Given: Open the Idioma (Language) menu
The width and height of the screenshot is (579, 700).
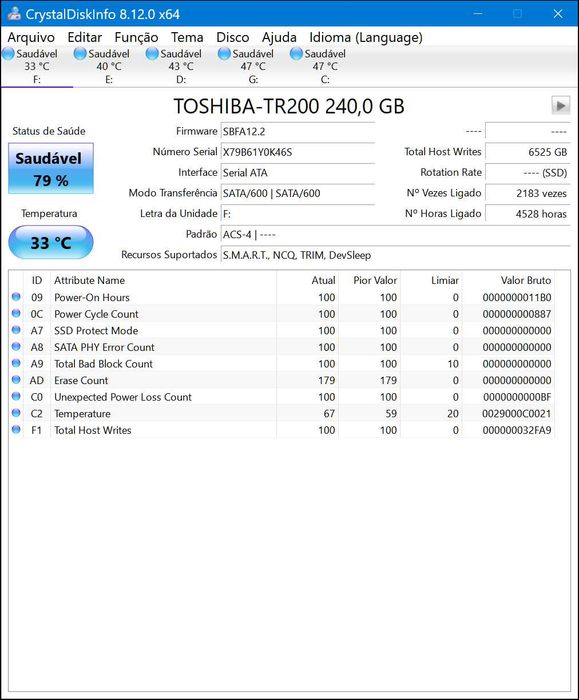Looking at the screenshot, I should tap(366, 38).
